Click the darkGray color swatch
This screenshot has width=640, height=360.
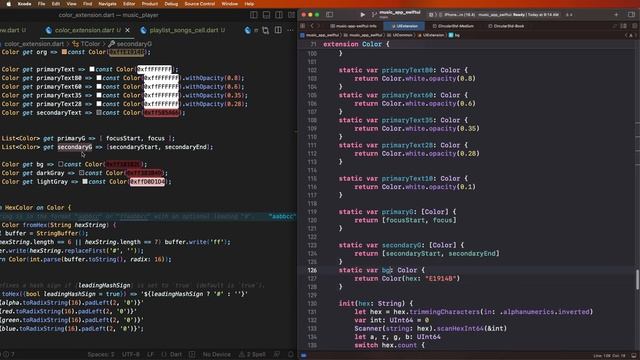(81, 173)
